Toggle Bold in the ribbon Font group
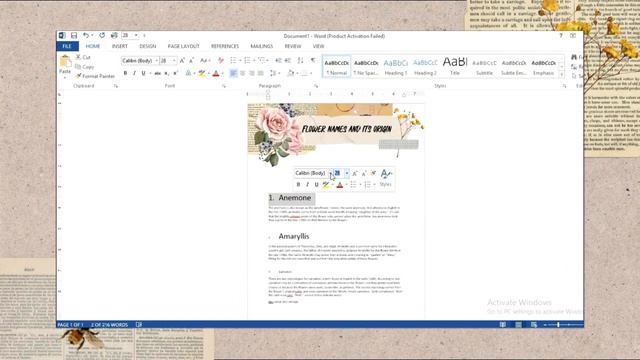The width and height of the screenshot is (640, 360). (125, 73)
